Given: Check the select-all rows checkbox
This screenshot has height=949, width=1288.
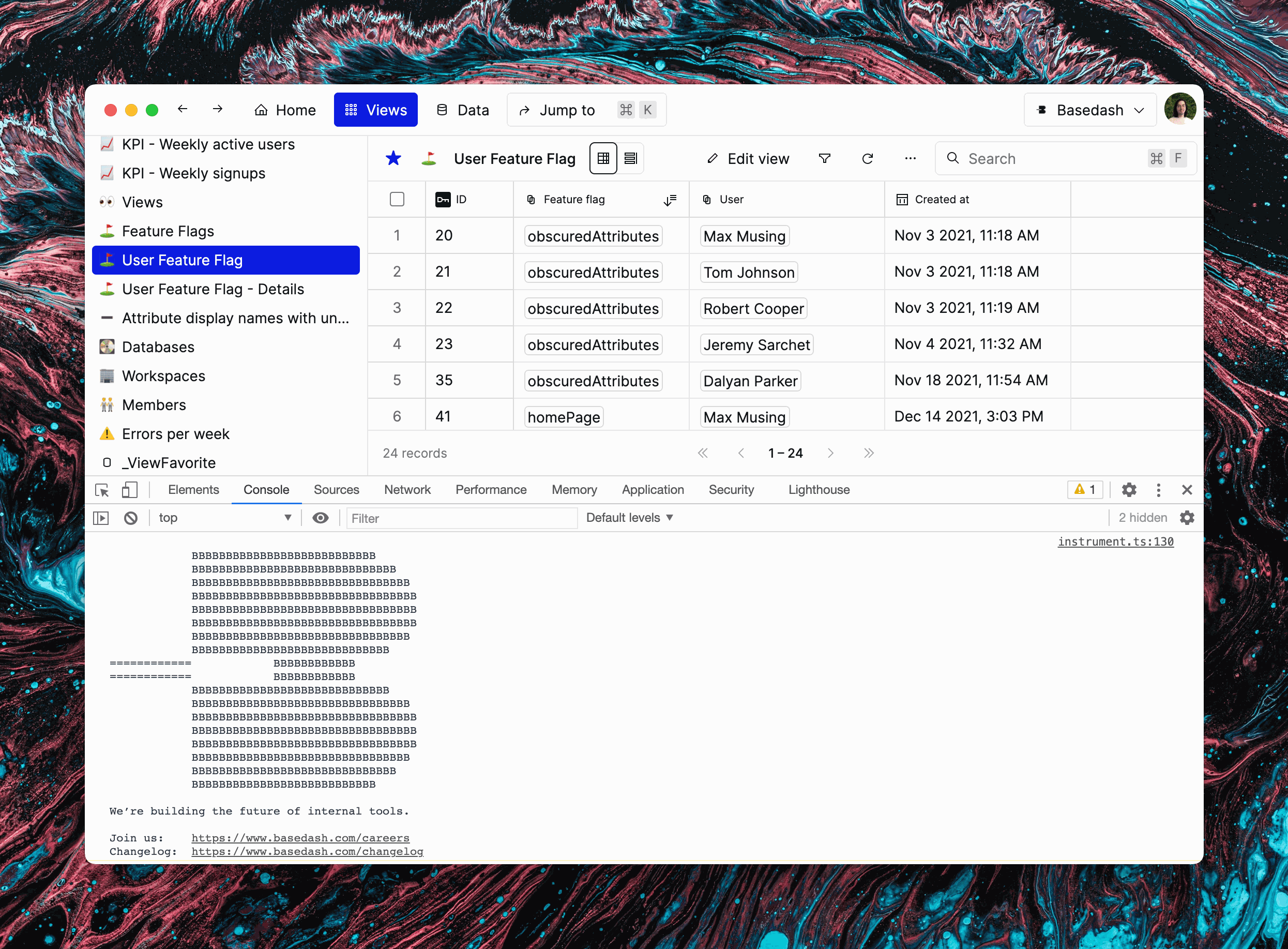Looking at the screenshot, I should [397, 199].
